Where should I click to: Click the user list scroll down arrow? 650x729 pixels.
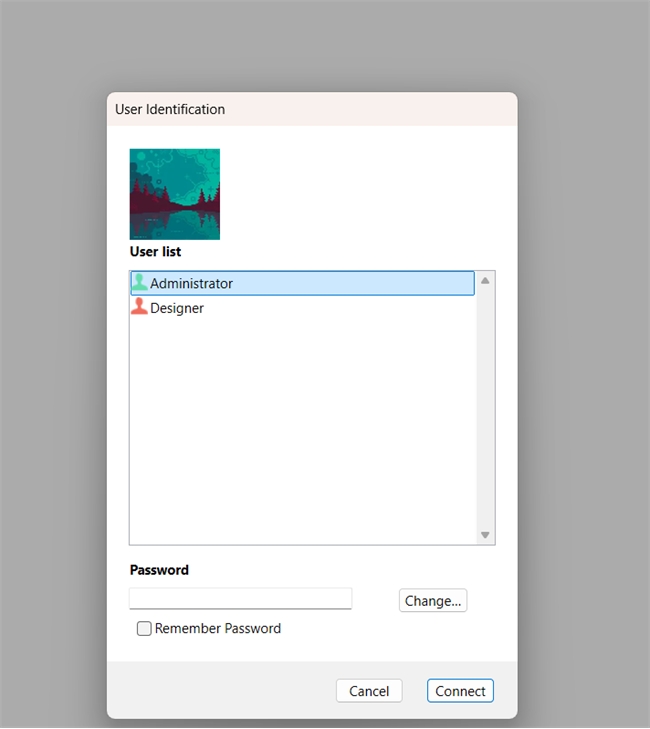click(485, 535)
